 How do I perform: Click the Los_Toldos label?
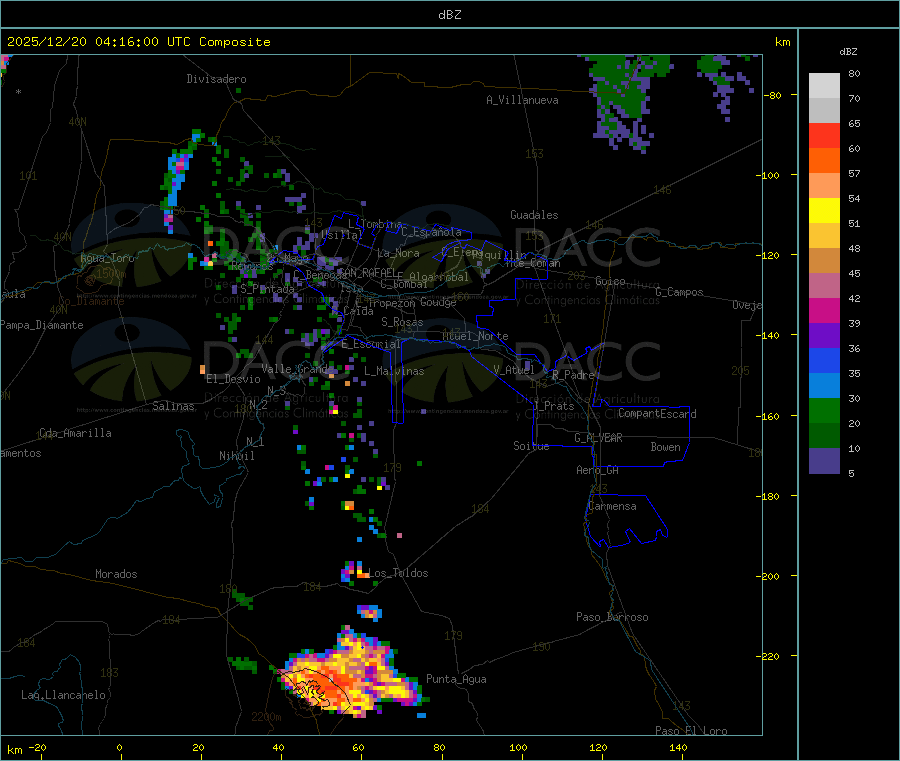pos(398,573)
